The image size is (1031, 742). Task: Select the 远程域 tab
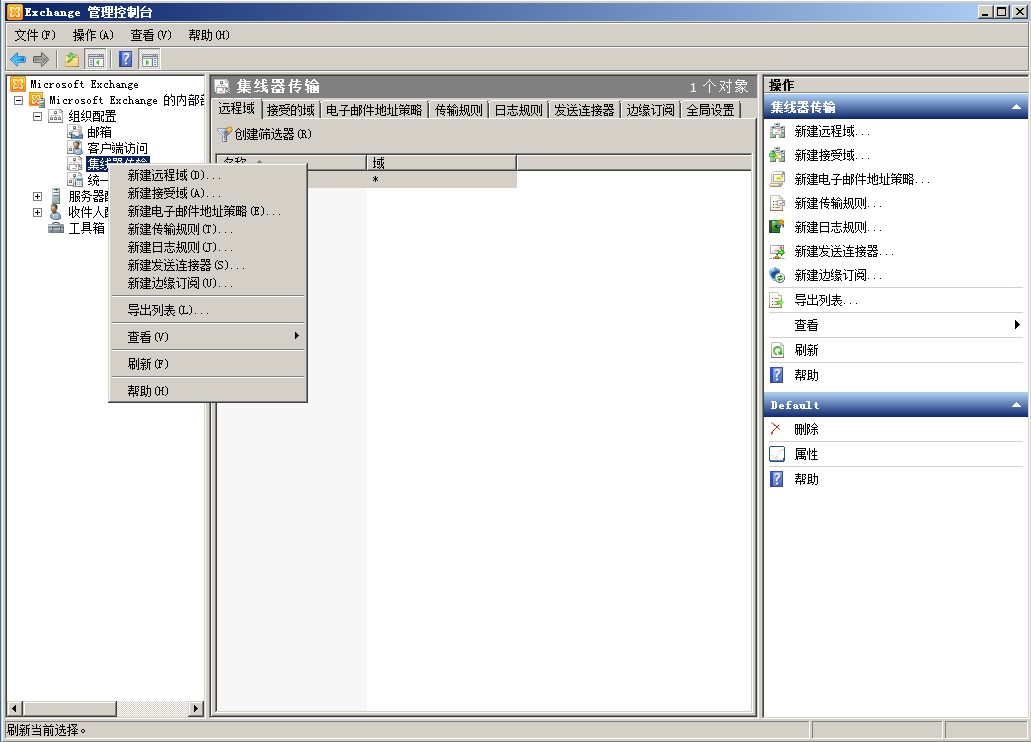pyautogui.click(x=237, y=109)
